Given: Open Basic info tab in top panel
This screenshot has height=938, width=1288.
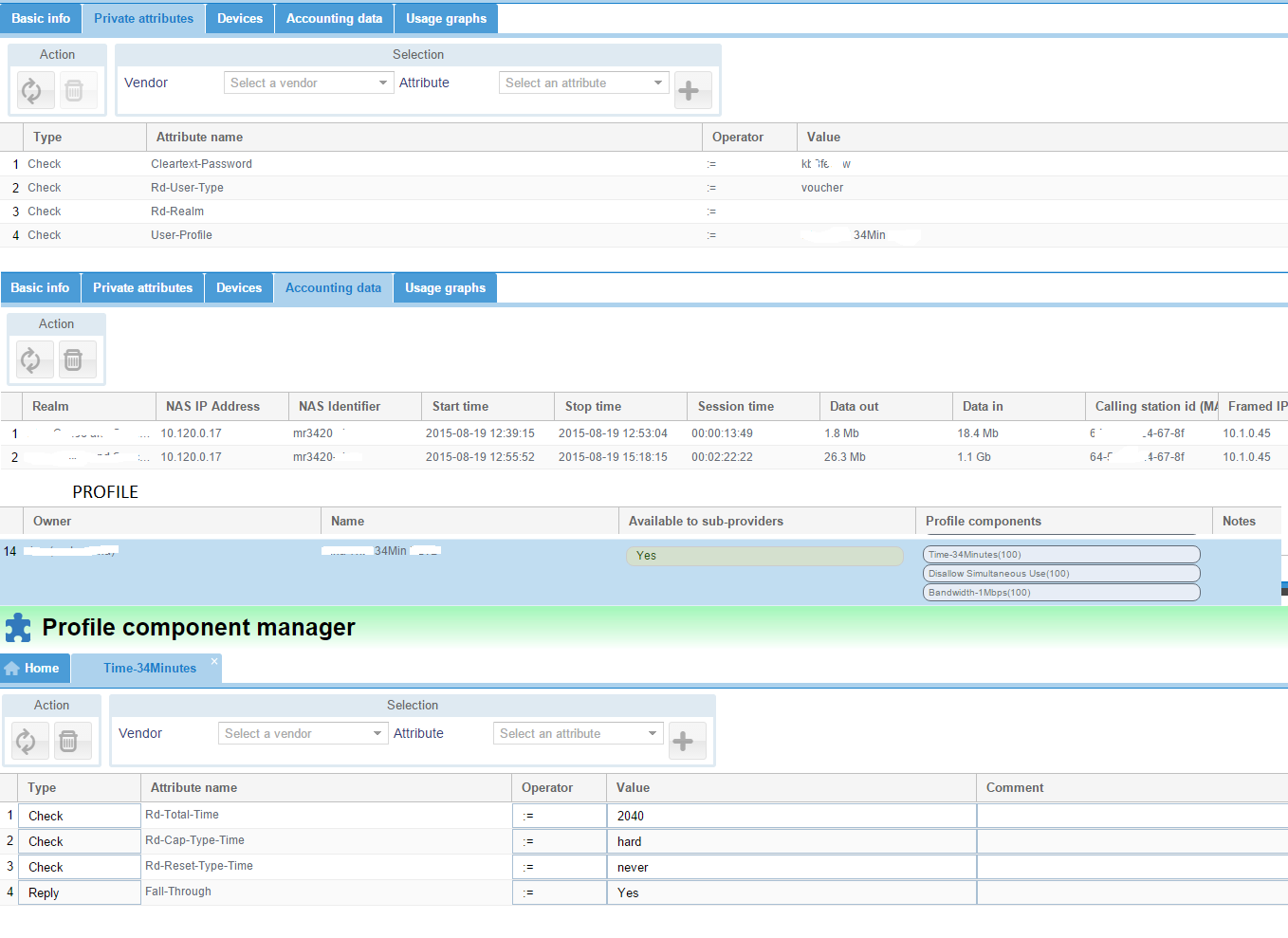Looking at the screenshot, I should [41, 19].
